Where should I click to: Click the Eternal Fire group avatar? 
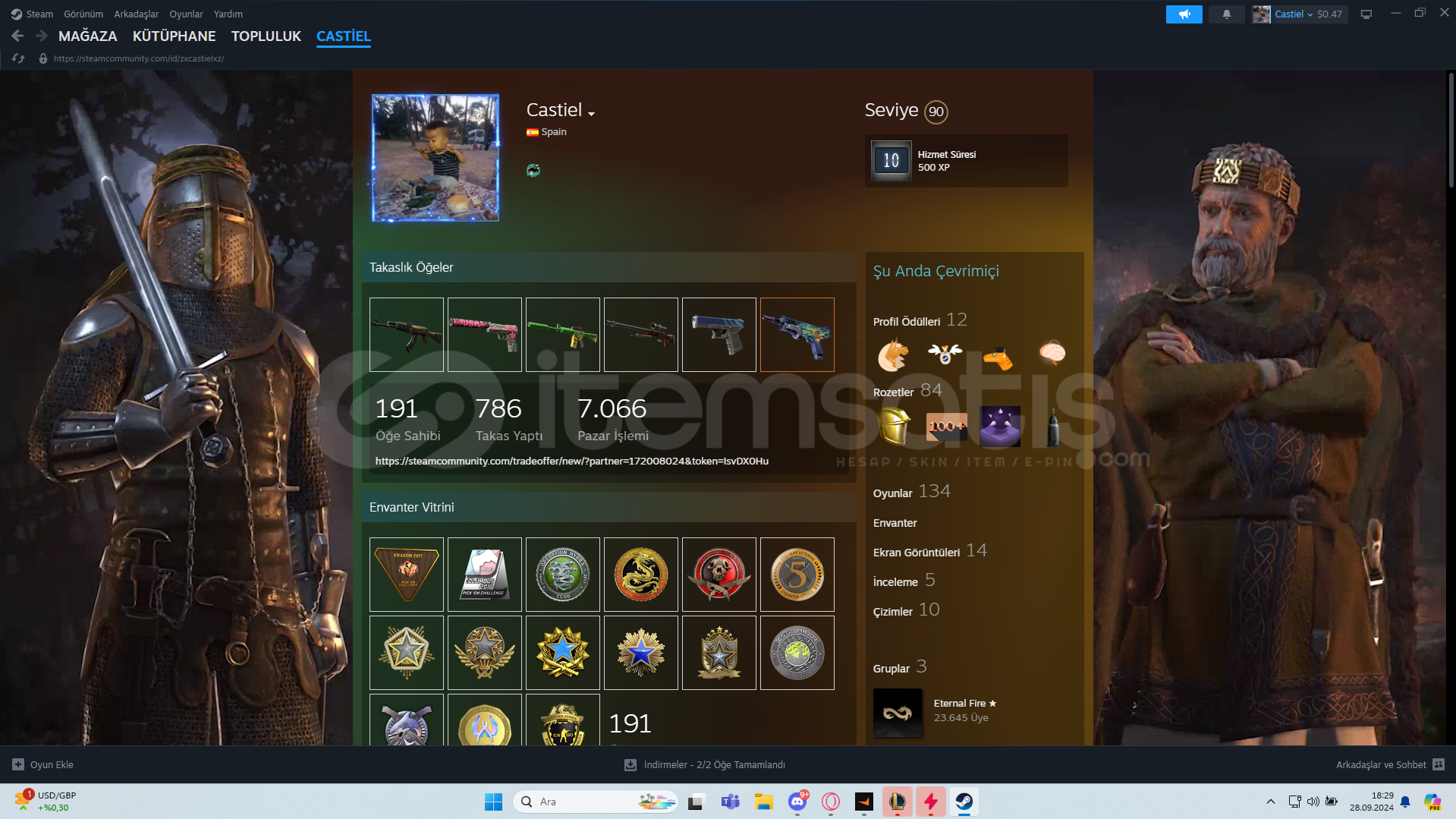pos(898,713)
